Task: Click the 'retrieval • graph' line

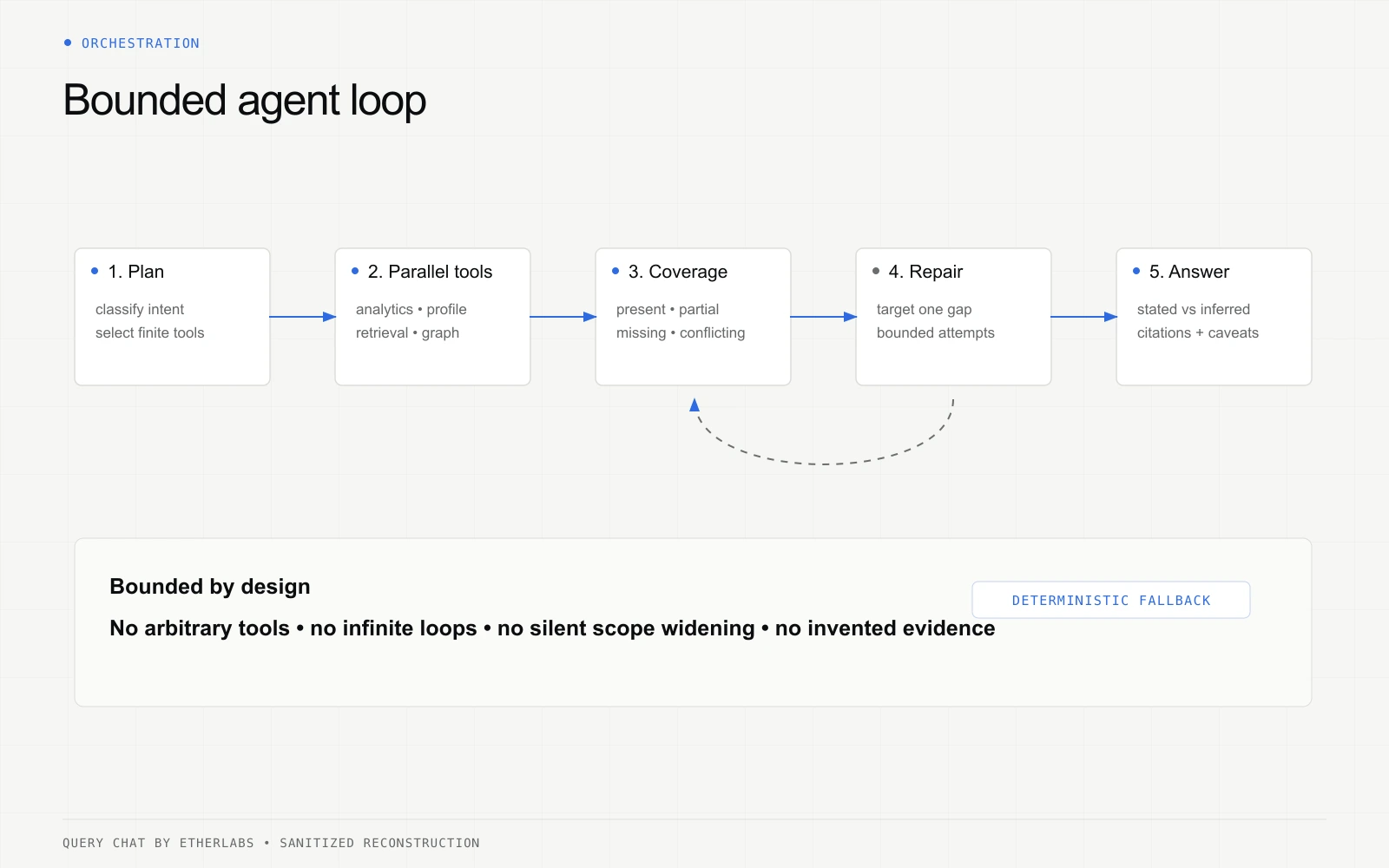Action: pyautogui.click(x=407, y=332)
